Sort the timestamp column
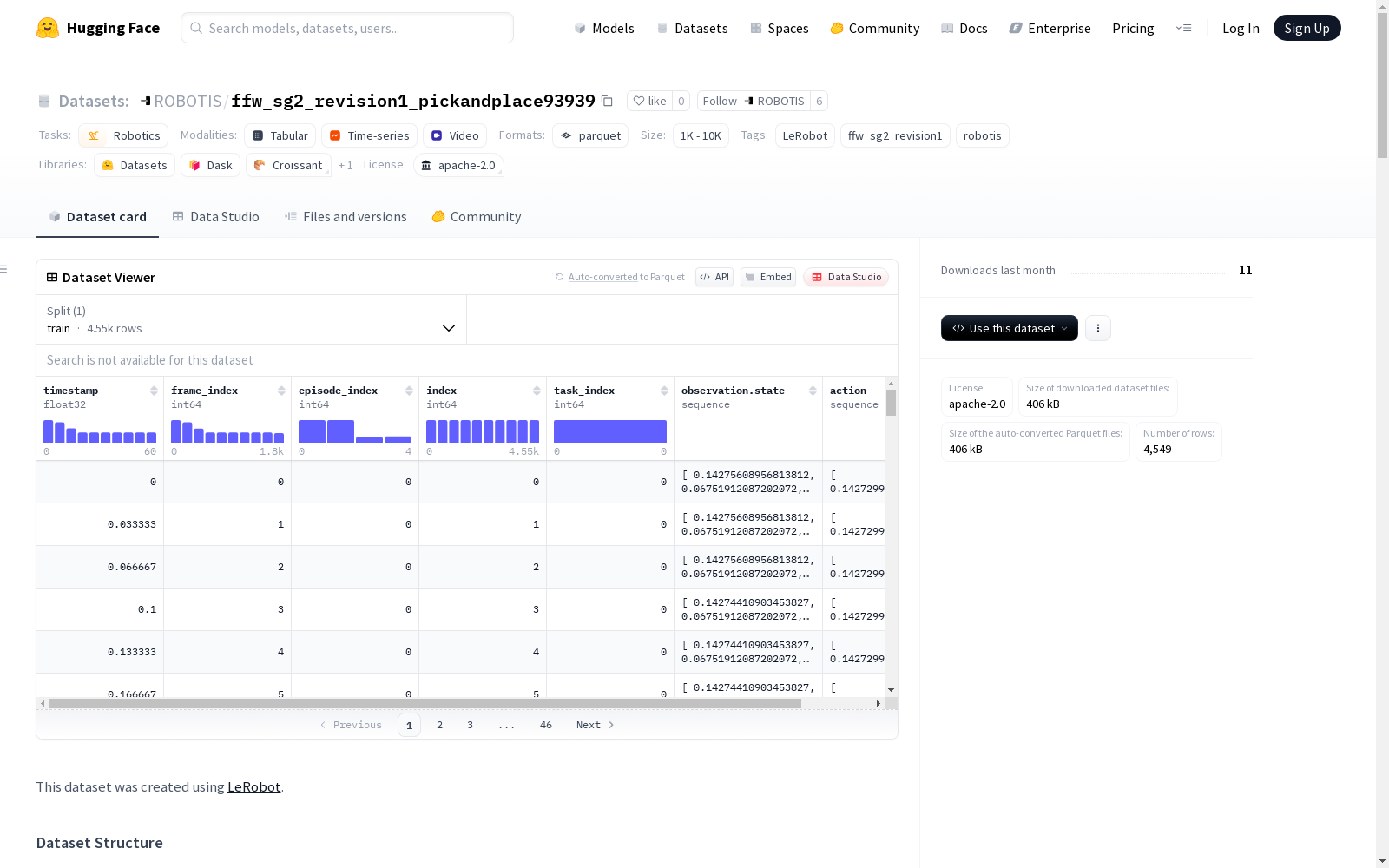1389x868 pixels. pyautogui.click(x=154, y=391)
